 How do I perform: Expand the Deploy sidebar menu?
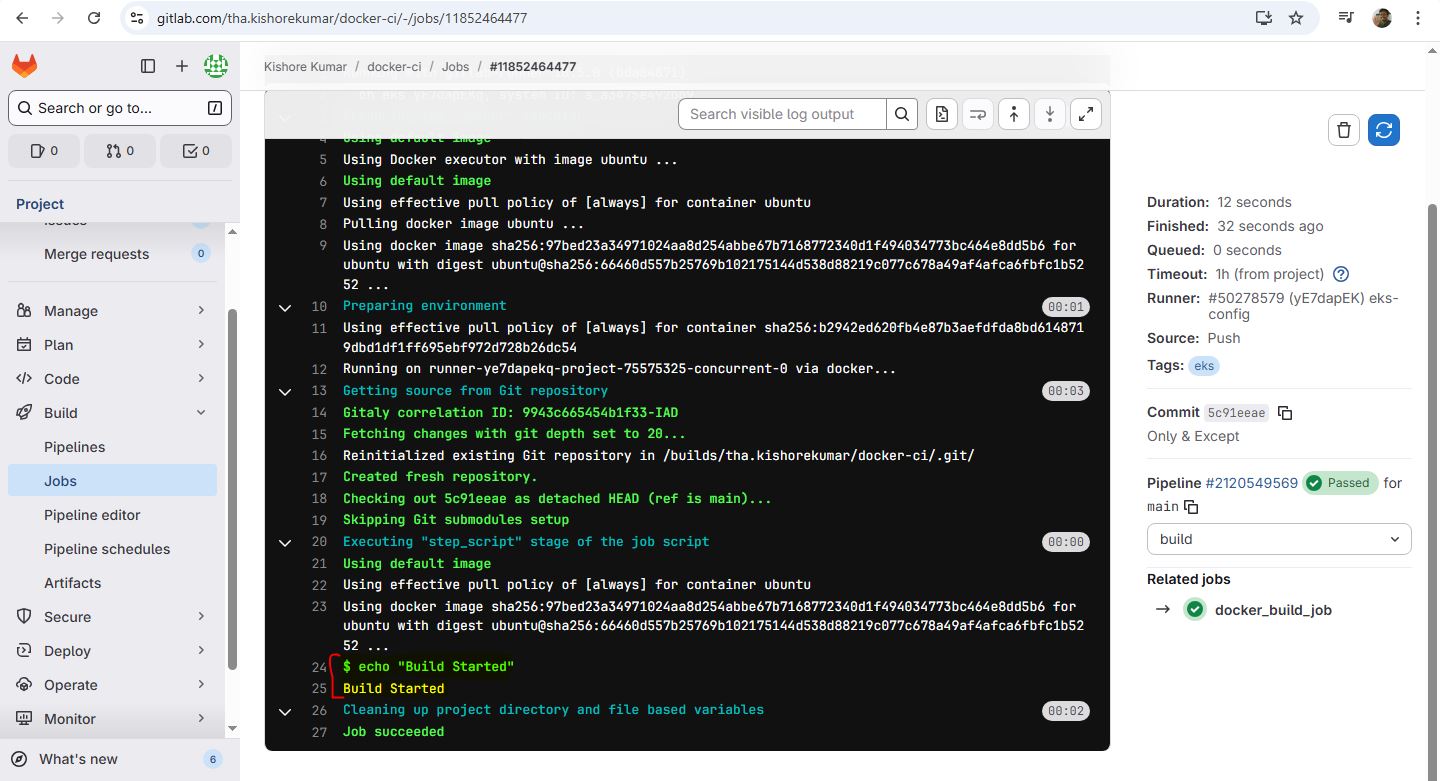point(201,651)
